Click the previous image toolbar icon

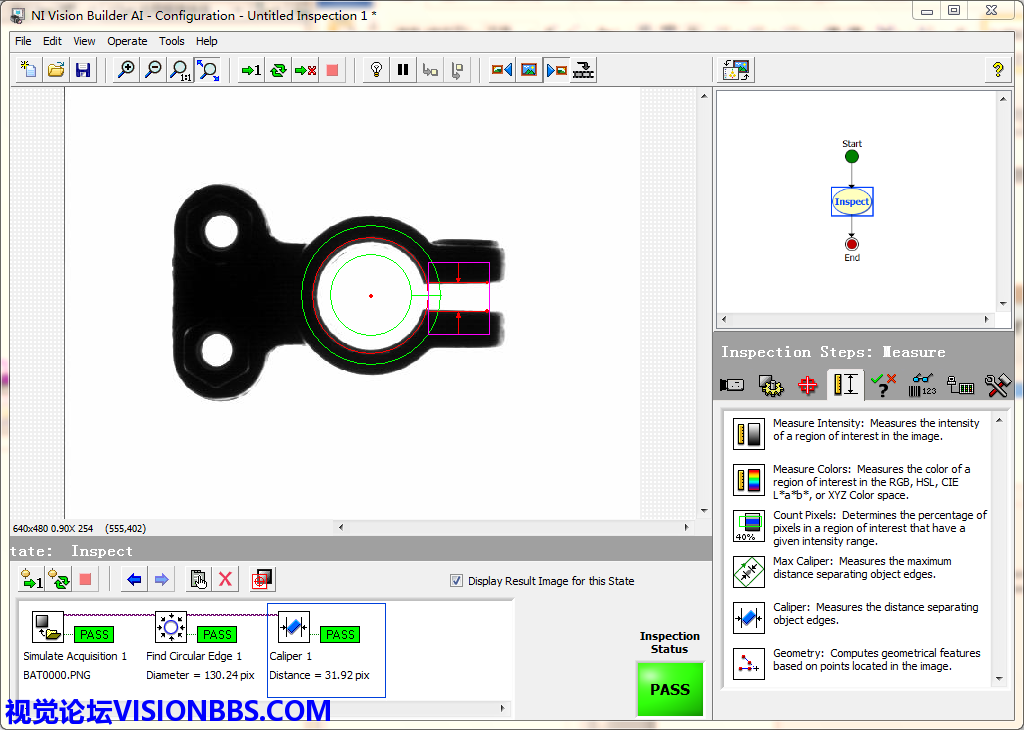pos(502,70)
